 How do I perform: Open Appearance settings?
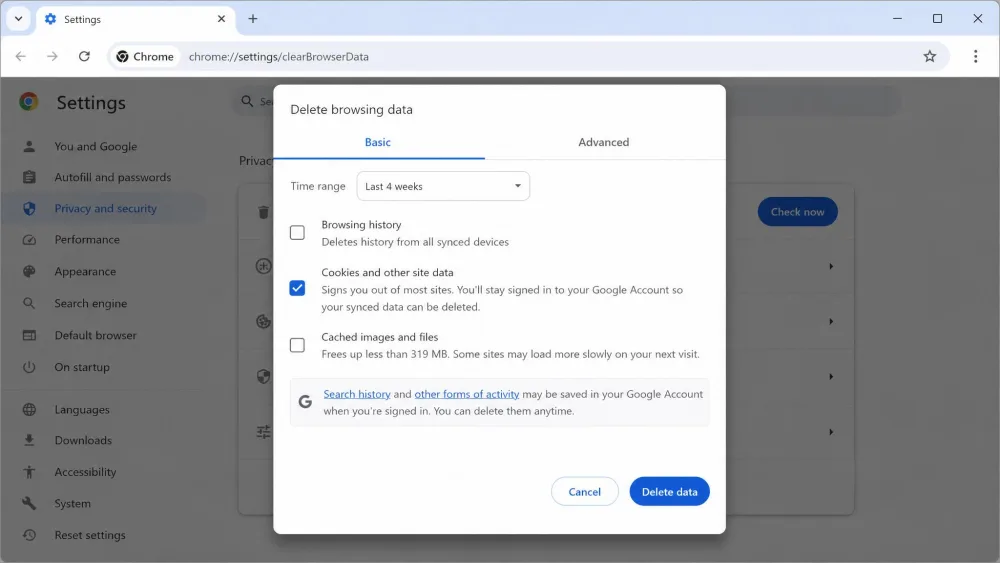click(85, 272)
